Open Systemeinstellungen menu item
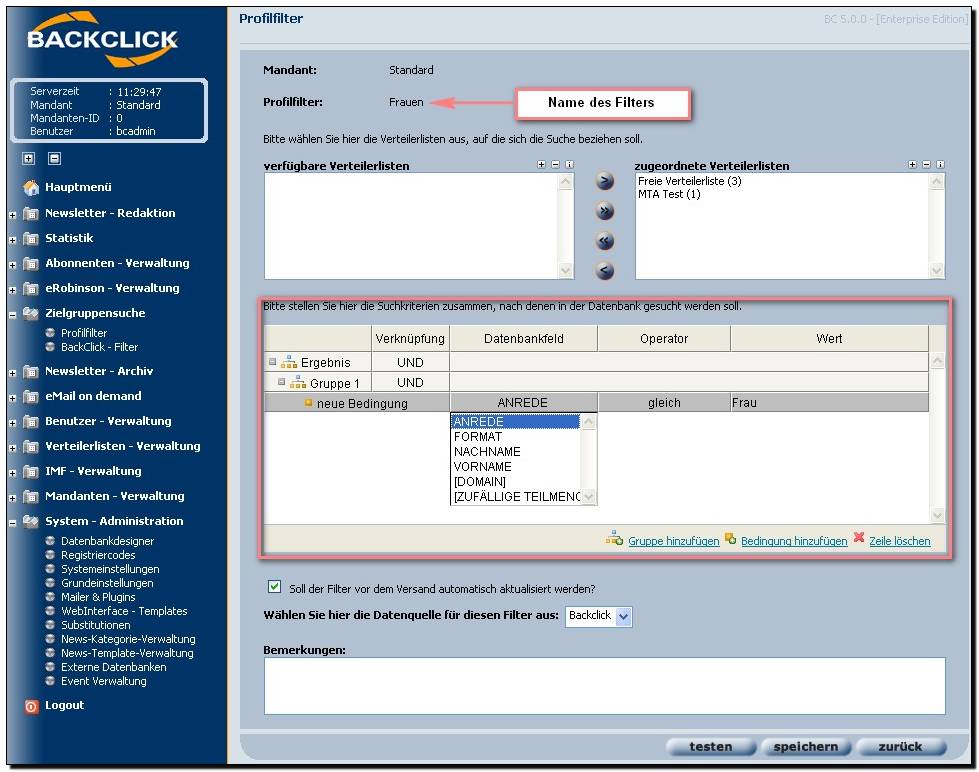Viewport: 979px width, 772px height. pos(110,570)
